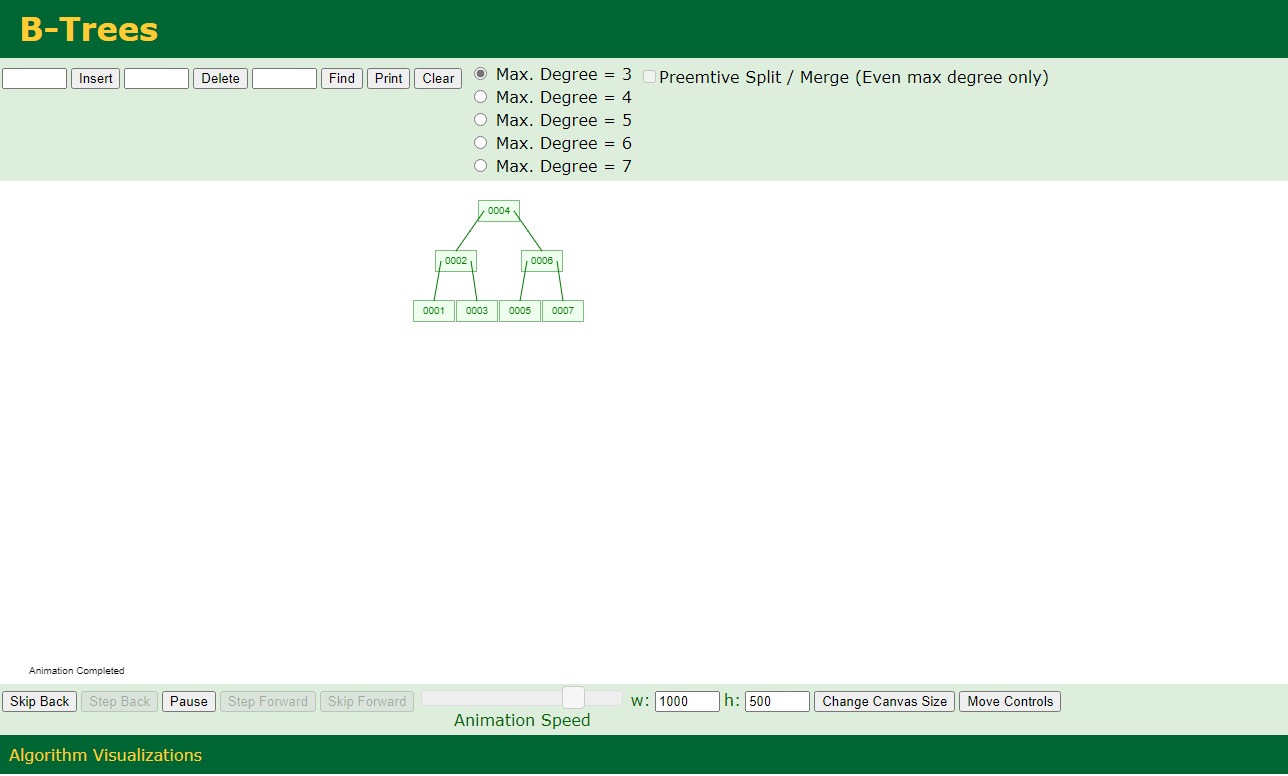Viewport: 1288px width, 776px height.
Task: Click the Move Controls button
Action: click(x=1009, y=701)
